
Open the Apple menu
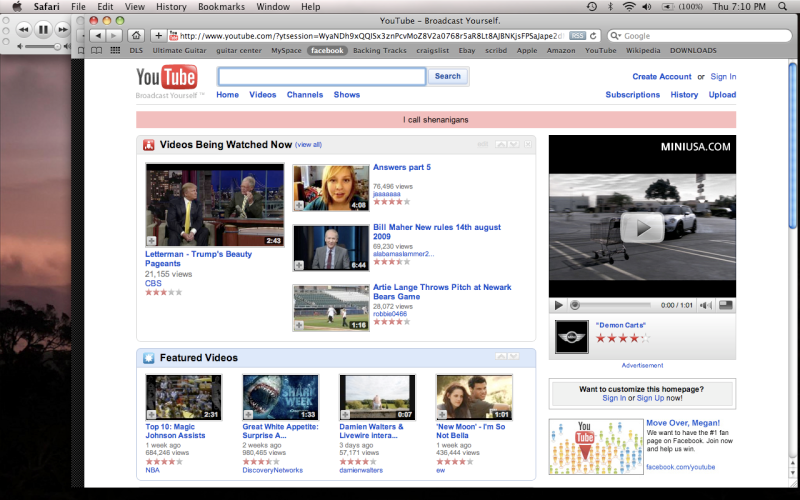[17, 7]
